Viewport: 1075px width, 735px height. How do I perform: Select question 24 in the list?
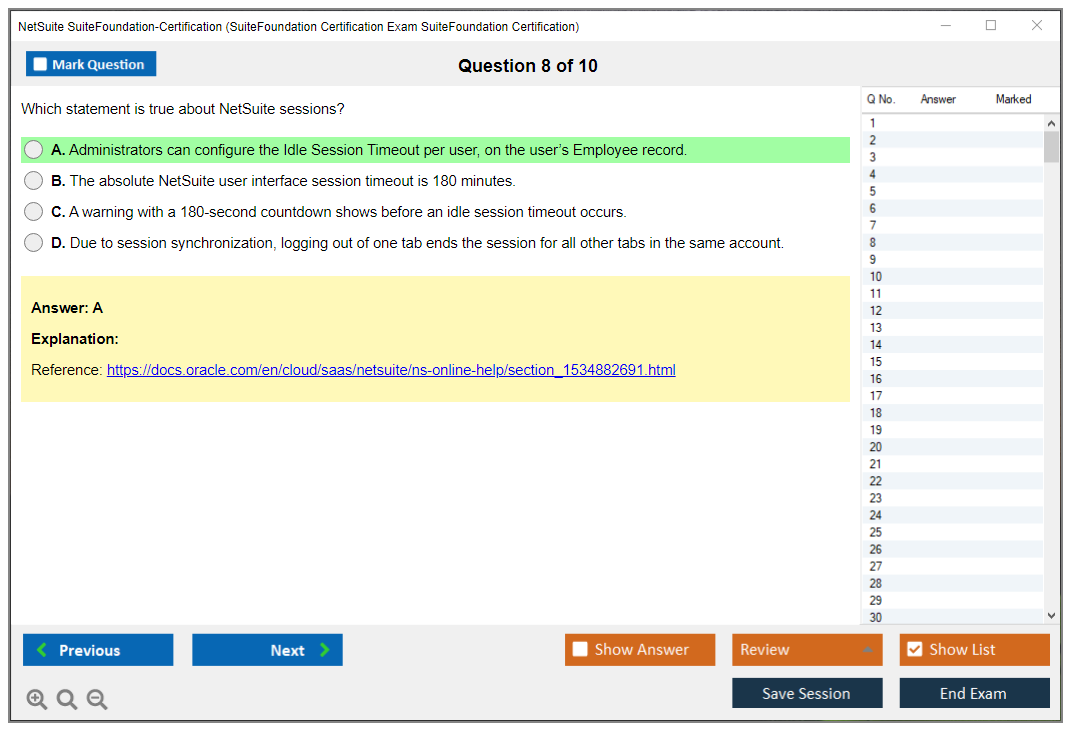pyautogui.click(x=952, y=515)
